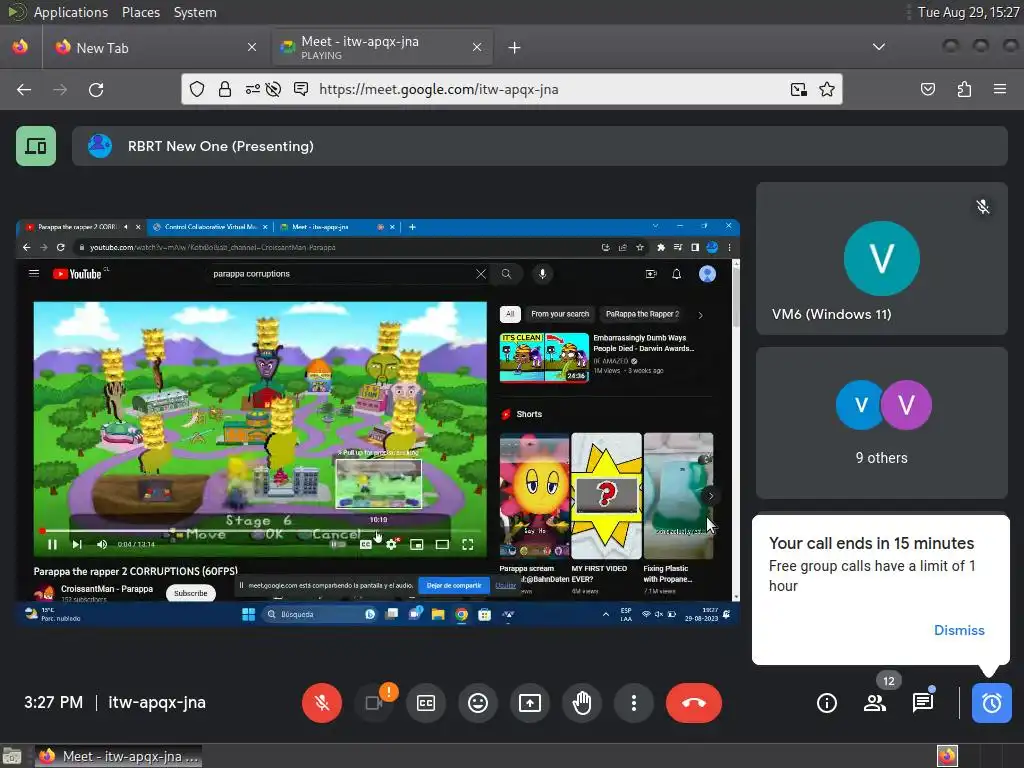Viewport: 1024px width, 768px height.
Task: Click show desktop icon in bottom panel
Action: 12,756
